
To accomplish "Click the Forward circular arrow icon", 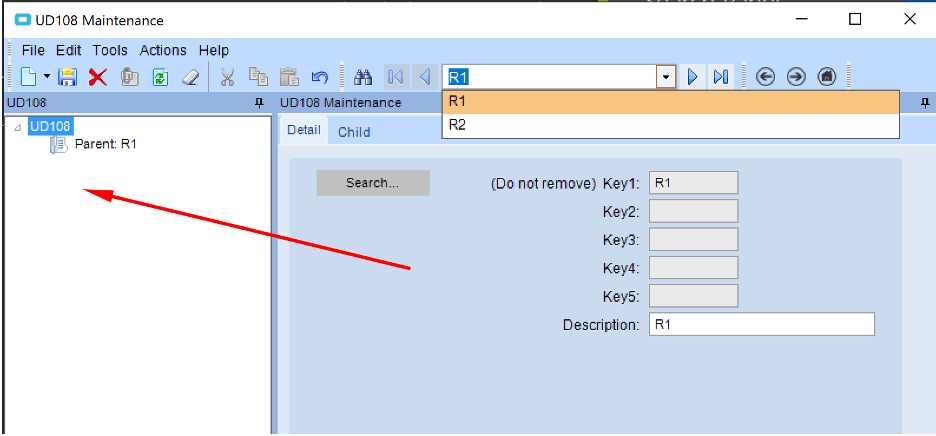I will coord(796,77).
